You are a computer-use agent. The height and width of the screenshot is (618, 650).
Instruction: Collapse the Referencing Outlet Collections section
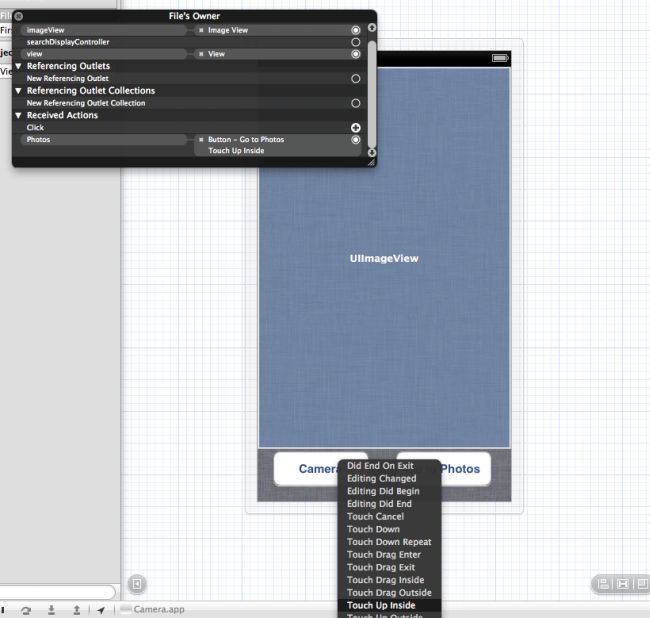(x=18, y=90)
